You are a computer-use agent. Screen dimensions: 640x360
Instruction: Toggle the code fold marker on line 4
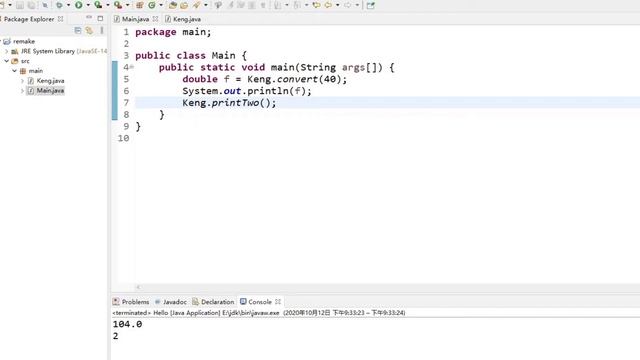[x=132, y=67]
